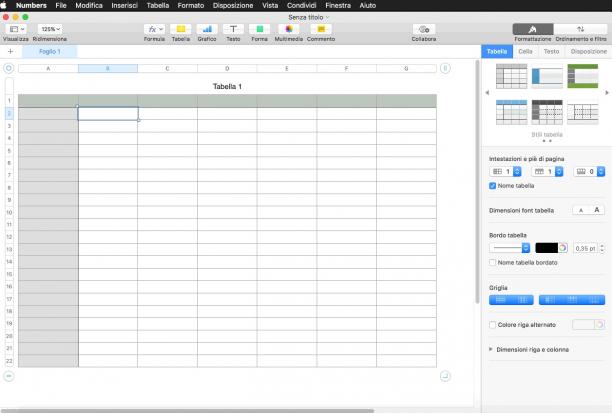Switch to the Cella inspector tab
Image resolution: width=612 pixels, height=413 pixels.
(x=525, y=52)
